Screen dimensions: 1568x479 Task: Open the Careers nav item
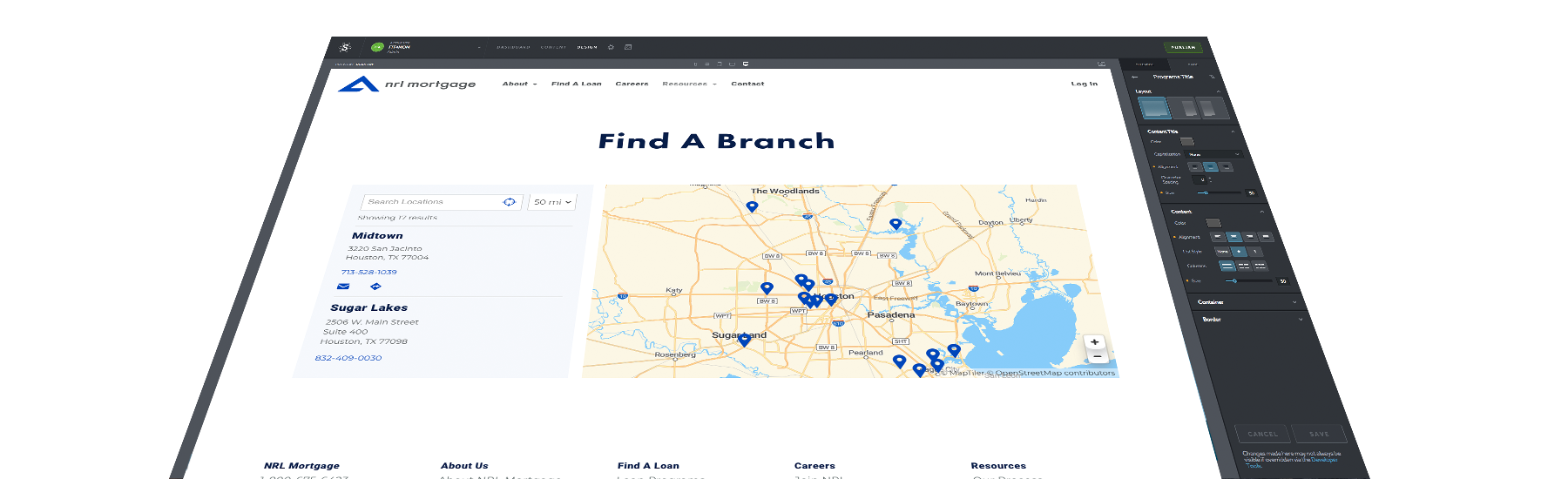(632, 84)
